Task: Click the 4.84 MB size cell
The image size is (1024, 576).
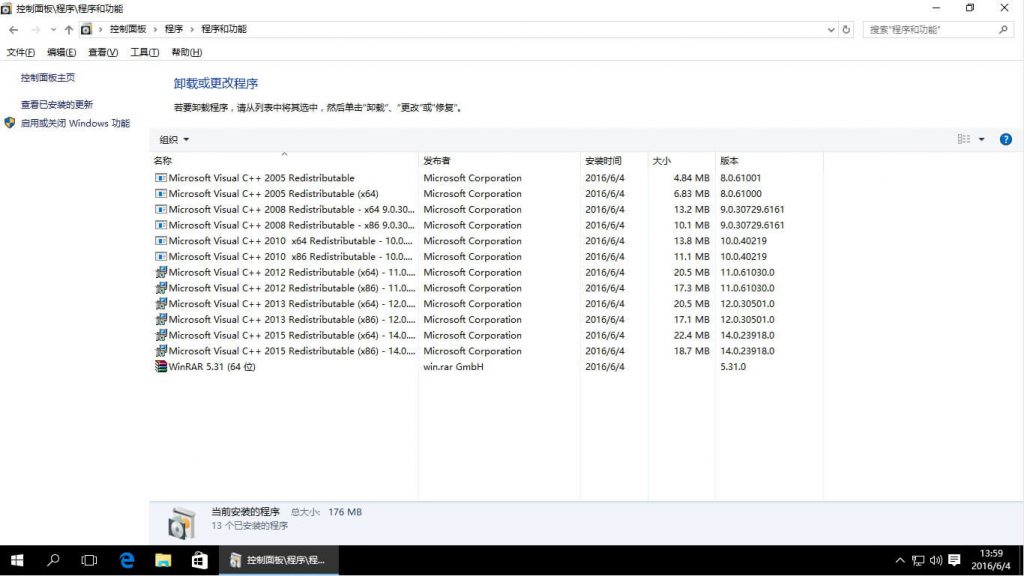Action: tap(691, 178)
